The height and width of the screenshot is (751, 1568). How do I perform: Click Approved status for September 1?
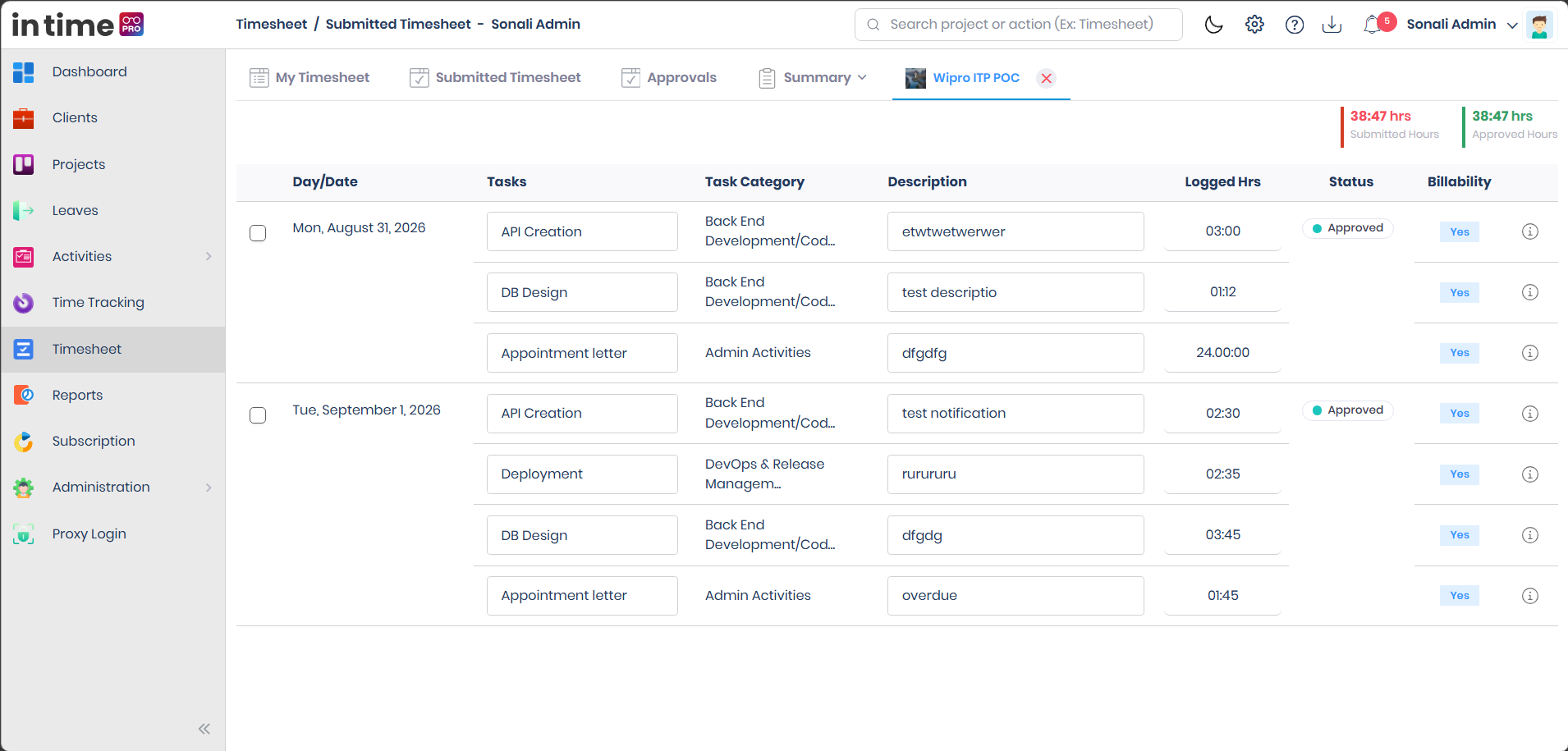point(1348,410)
